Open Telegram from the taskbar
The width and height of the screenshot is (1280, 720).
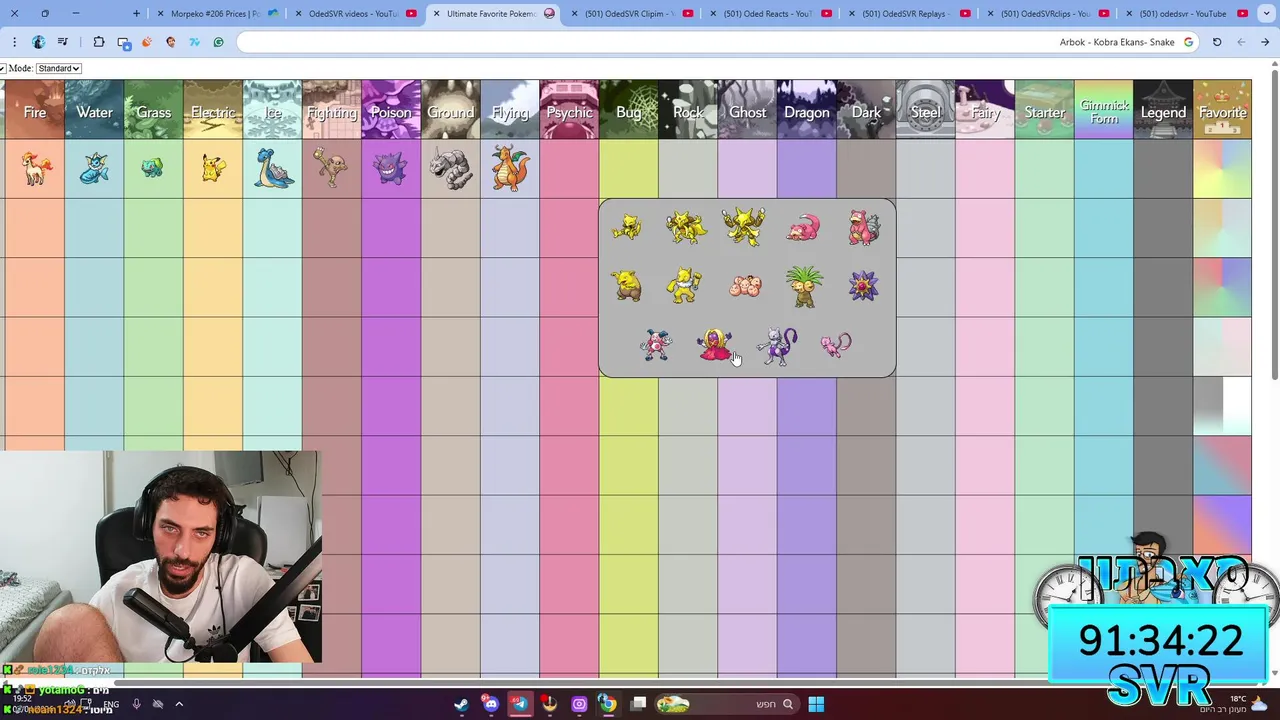(520, 704)
